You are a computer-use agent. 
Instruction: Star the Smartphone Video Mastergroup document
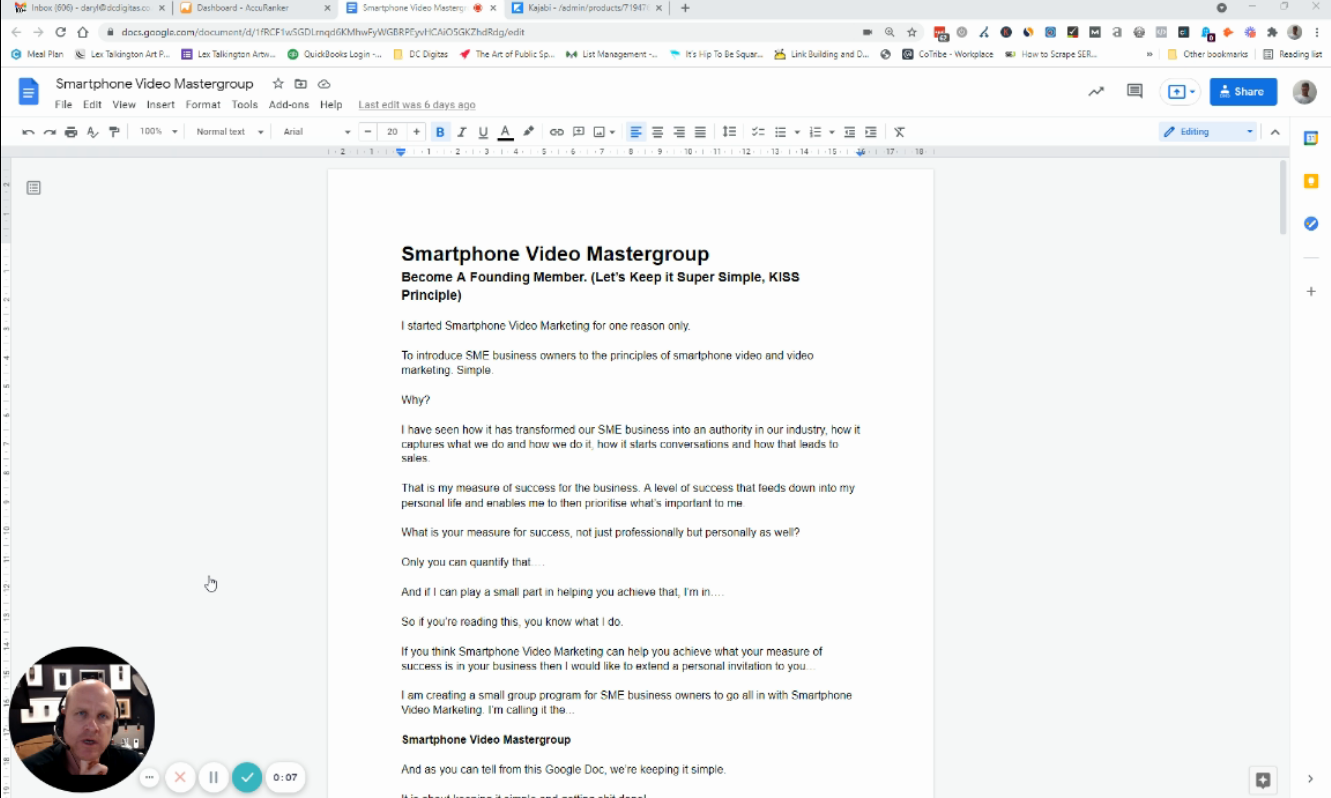pyautogui.click(x=278, y=84)
